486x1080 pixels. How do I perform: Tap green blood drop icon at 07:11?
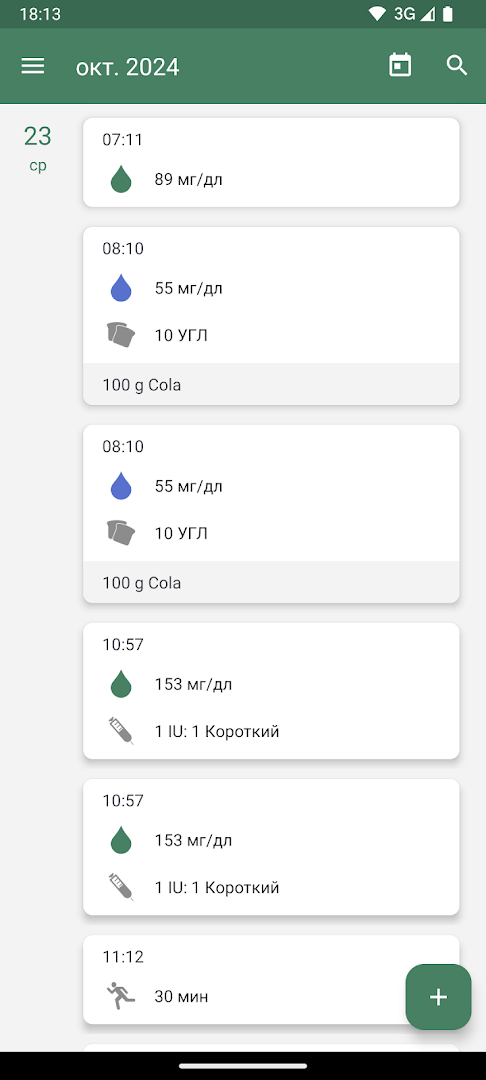pyautogui.click(x=121, y=180)
